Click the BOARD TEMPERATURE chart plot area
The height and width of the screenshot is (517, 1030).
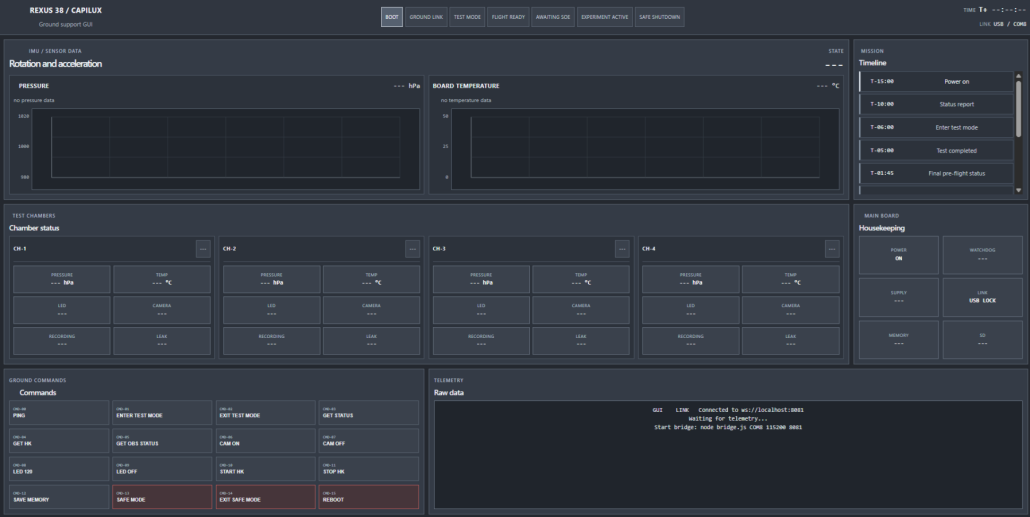[645, 148]
